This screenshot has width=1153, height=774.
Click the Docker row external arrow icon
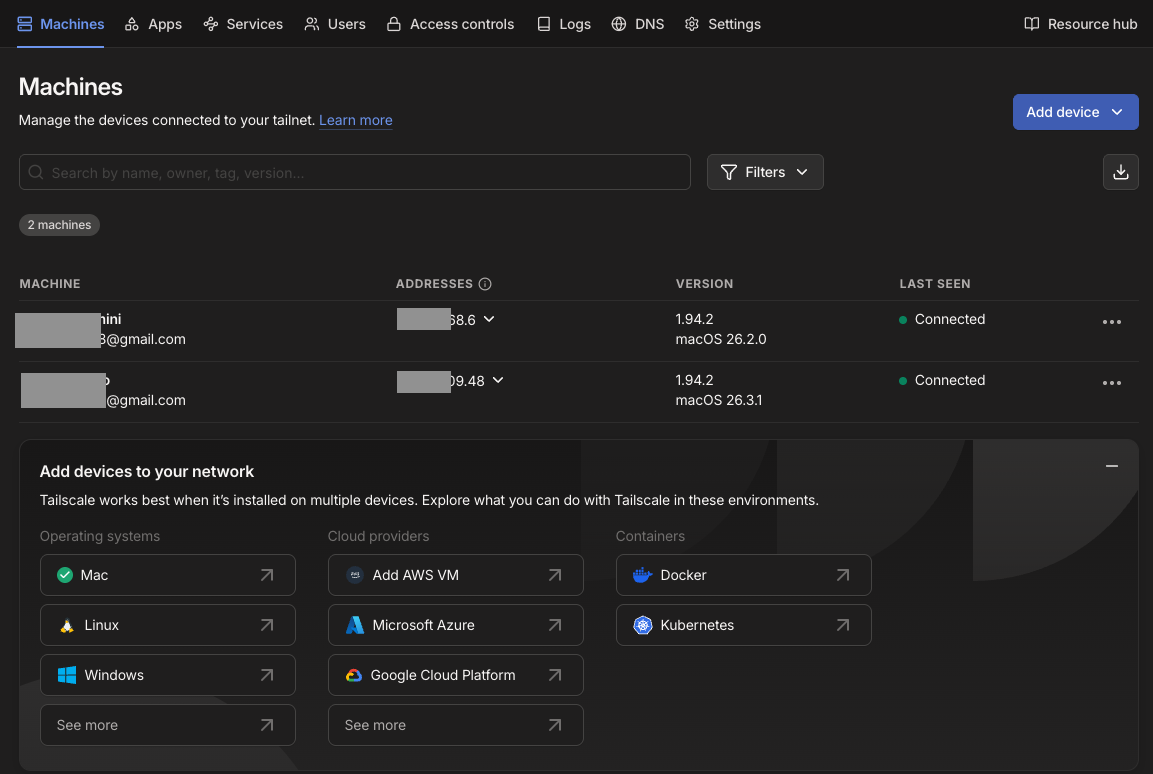pos(843,575)
